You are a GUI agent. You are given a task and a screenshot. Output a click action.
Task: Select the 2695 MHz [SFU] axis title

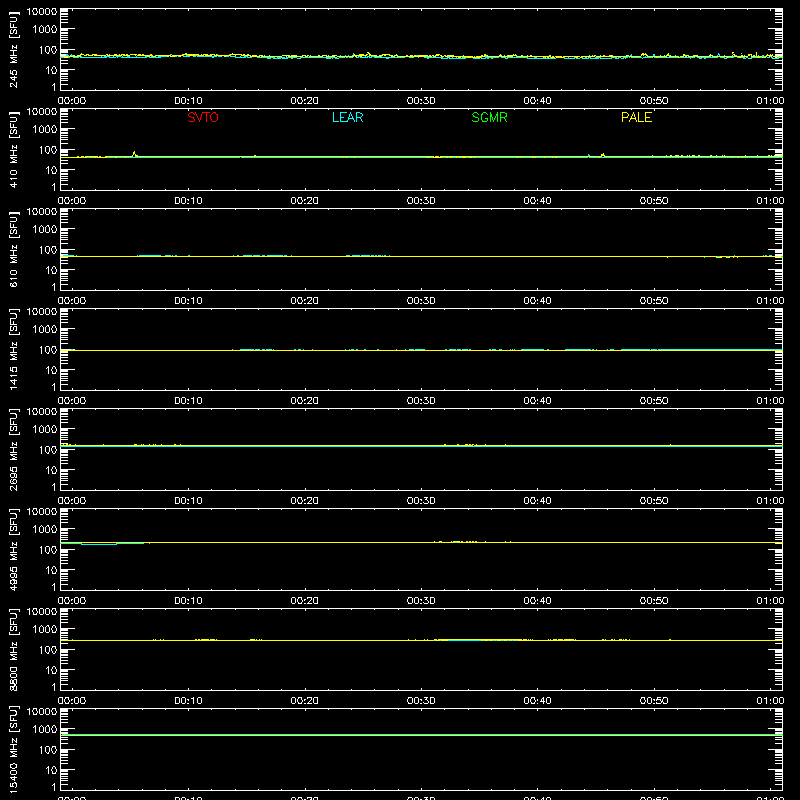pyautogui.click(x=13, y=449)
